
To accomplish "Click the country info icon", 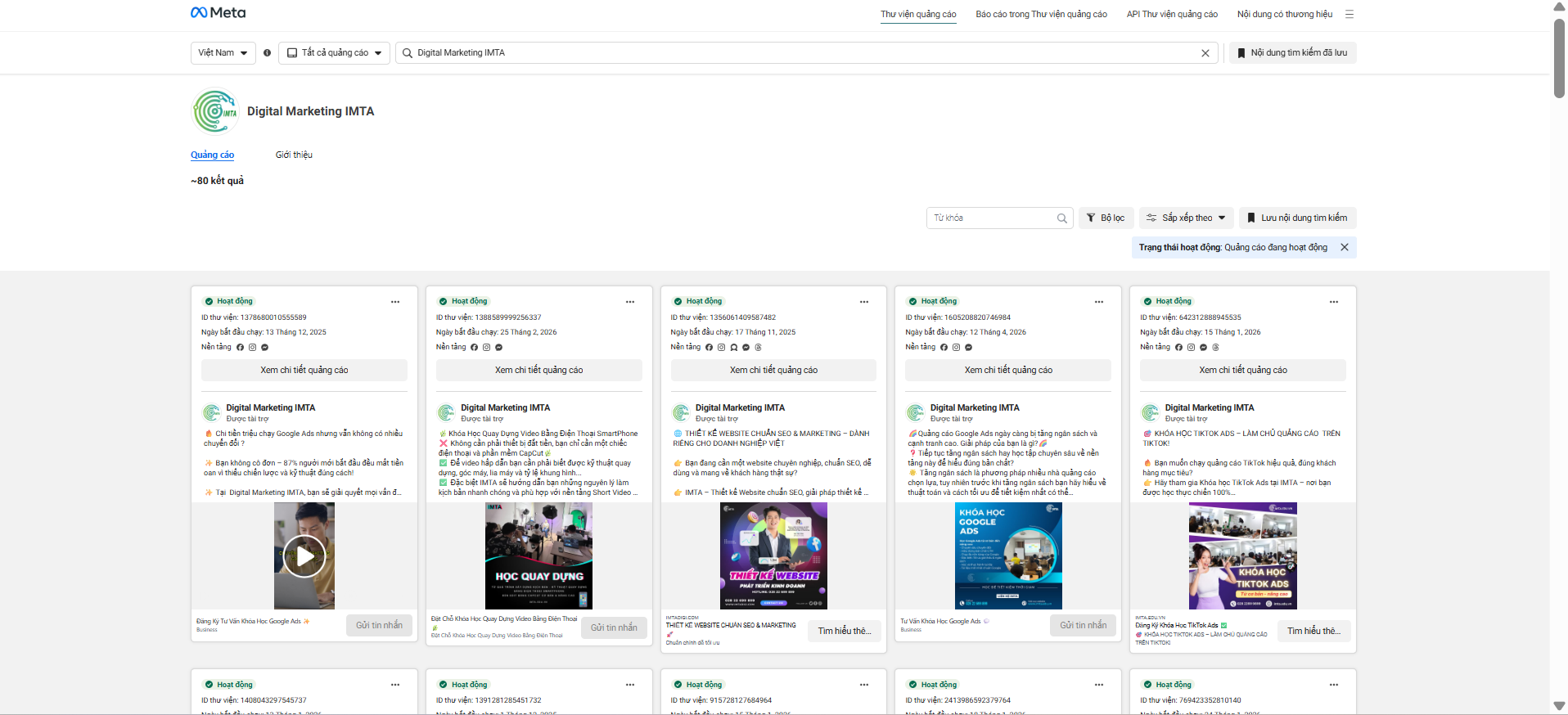I will click(x=267, y=52).
